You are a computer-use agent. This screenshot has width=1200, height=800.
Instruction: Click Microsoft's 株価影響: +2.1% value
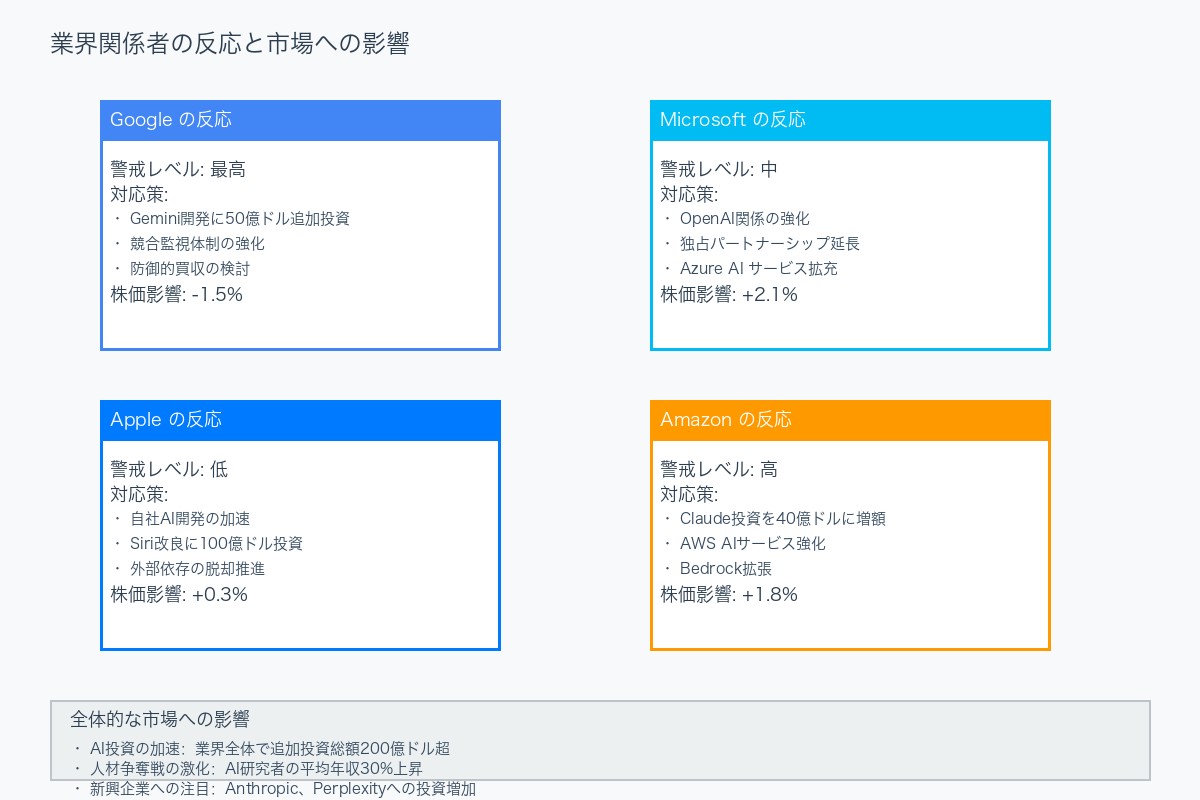729,295
